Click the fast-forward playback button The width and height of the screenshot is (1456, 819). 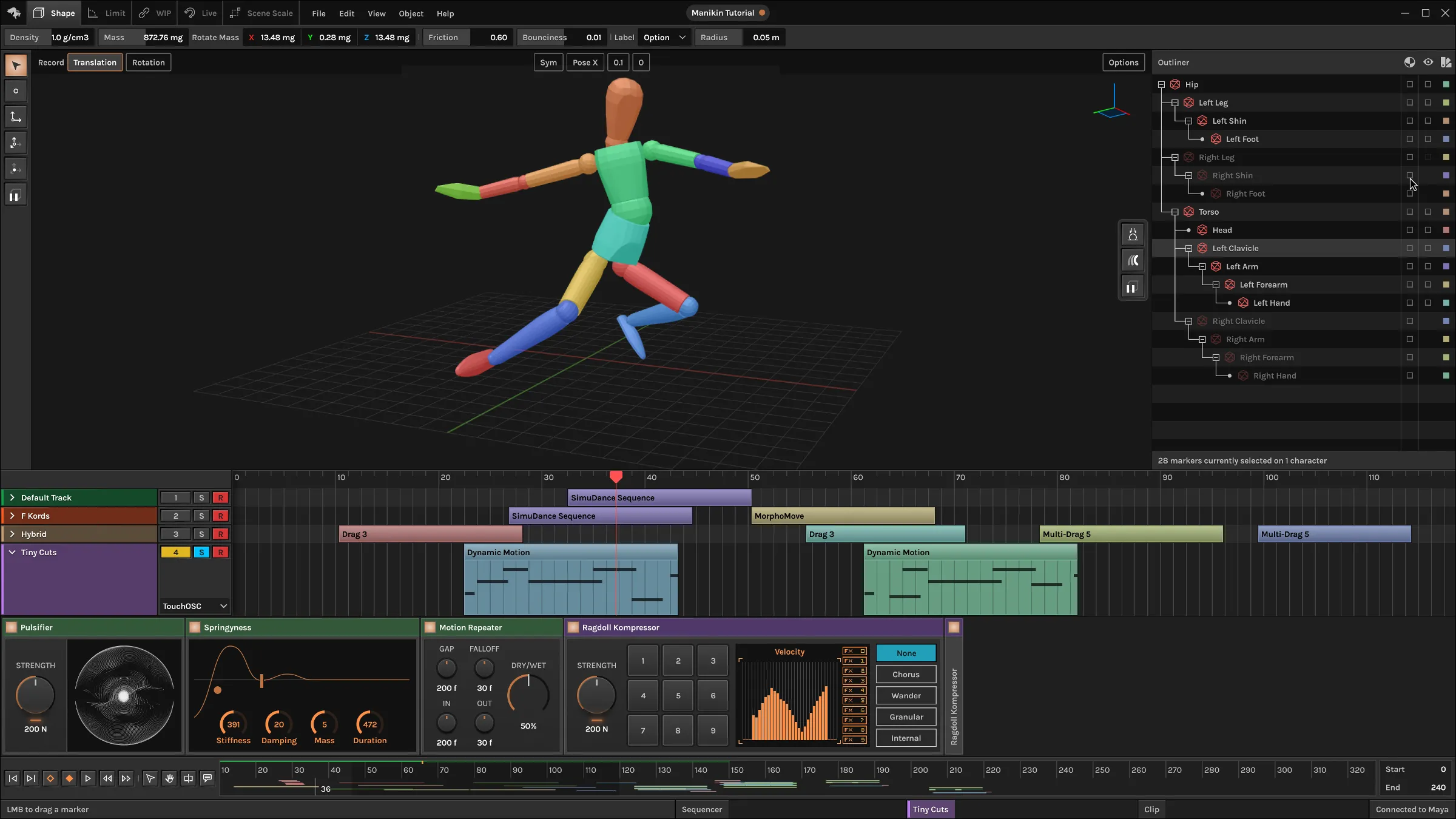(x=126, y=778)
